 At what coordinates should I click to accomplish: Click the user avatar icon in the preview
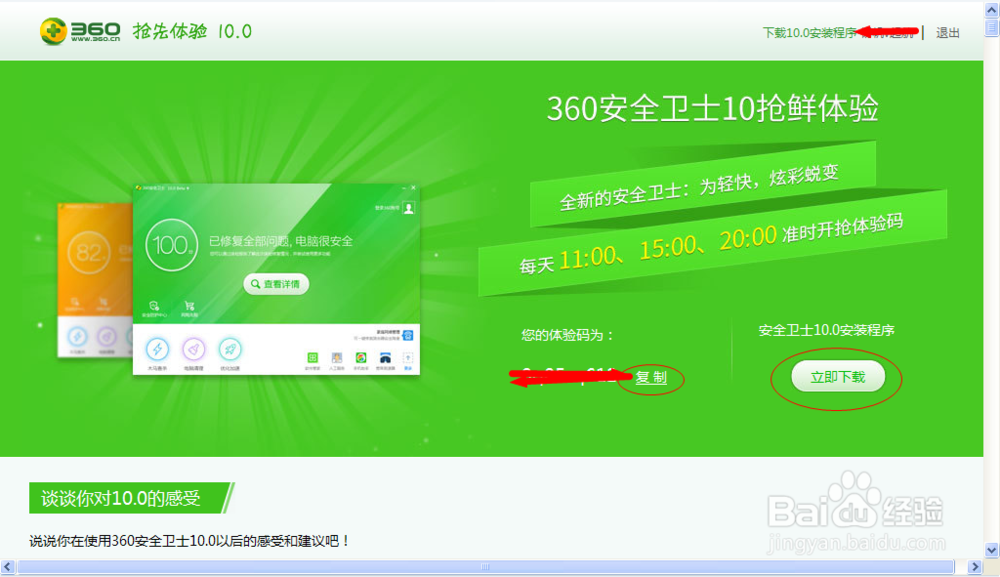[x=409, y=208]
